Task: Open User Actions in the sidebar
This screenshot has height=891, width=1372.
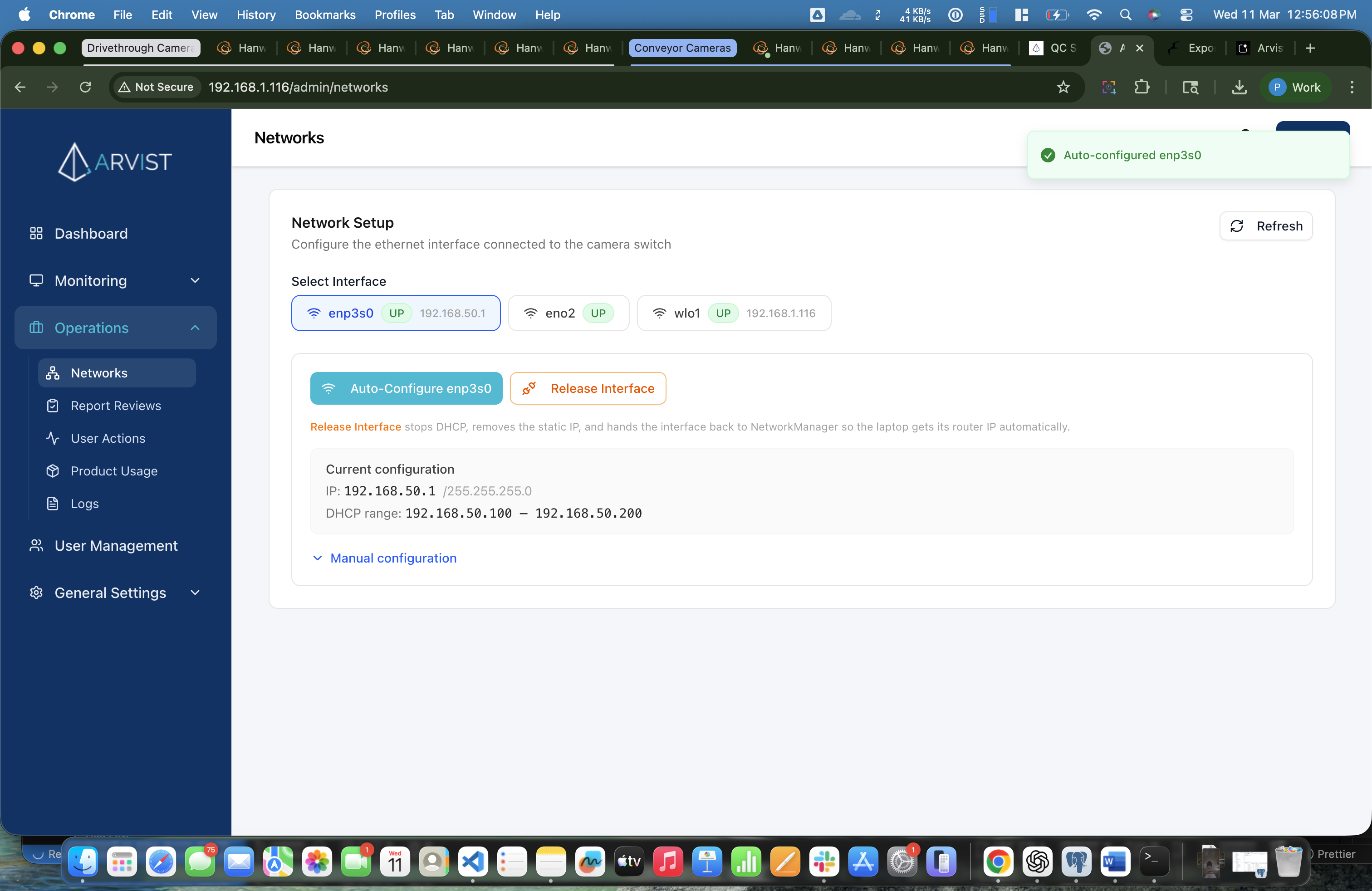Action: tap(108, 438)
